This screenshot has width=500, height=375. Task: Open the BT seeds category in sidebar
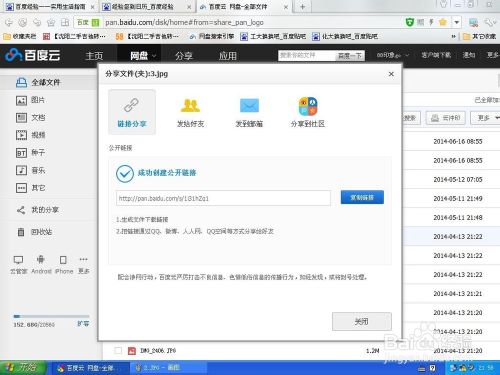[x=31, y=153]
